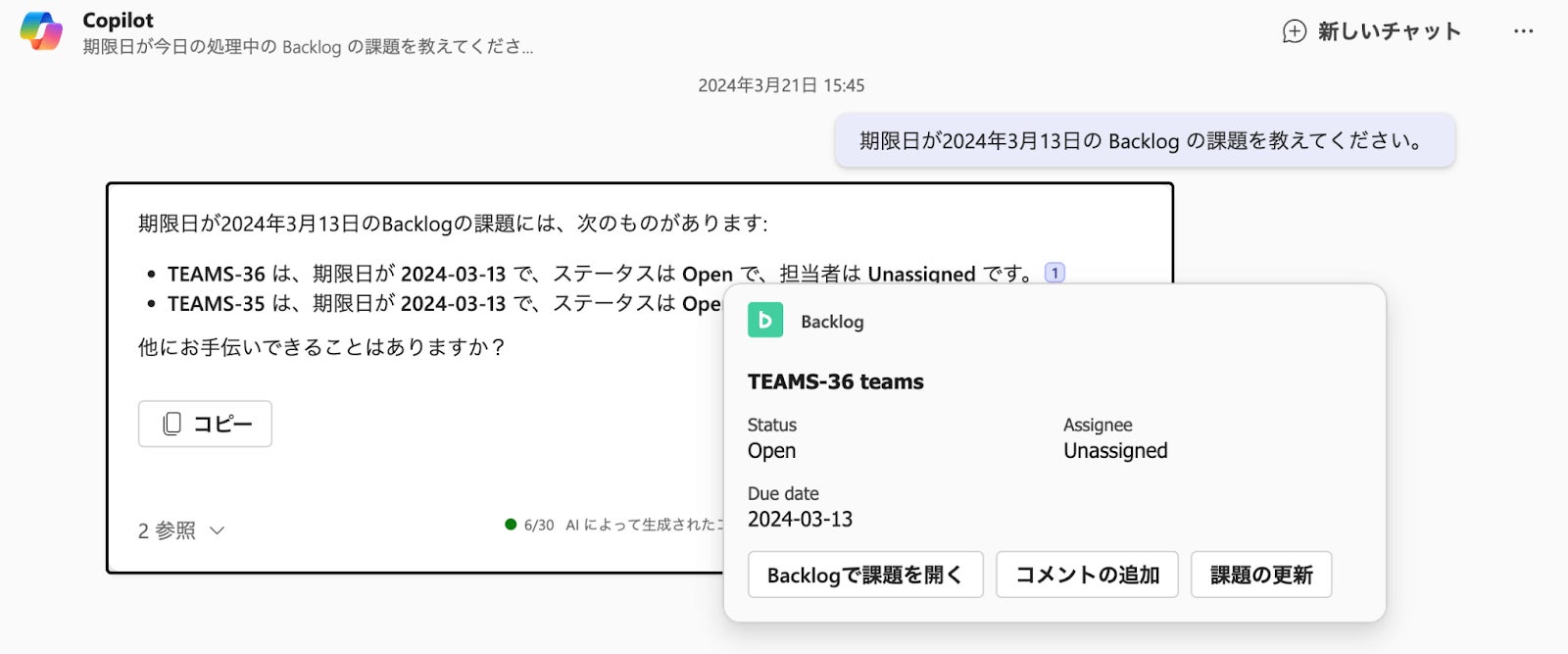
Task: Click the Due date value in the card
Action: (800, 519)
